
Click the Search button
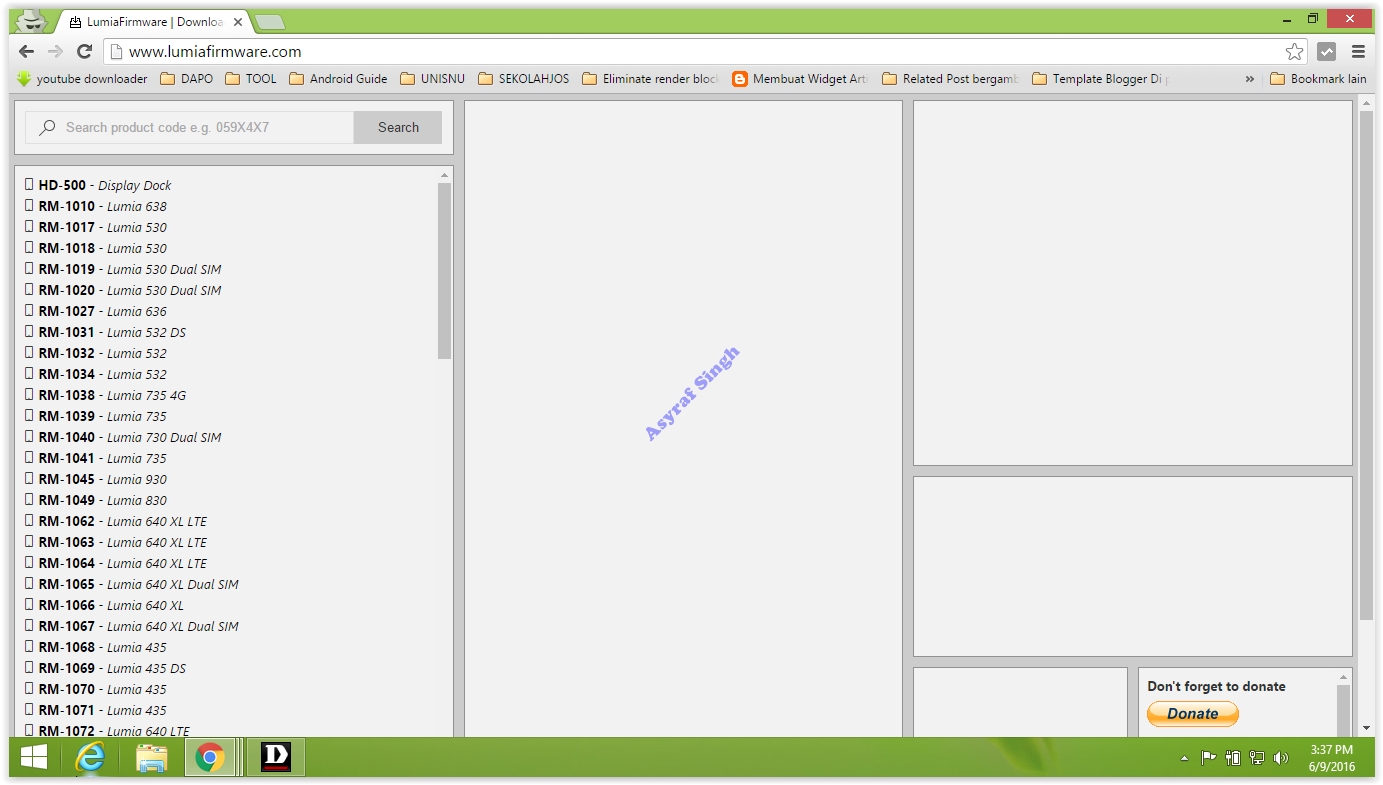click(398, 127)
